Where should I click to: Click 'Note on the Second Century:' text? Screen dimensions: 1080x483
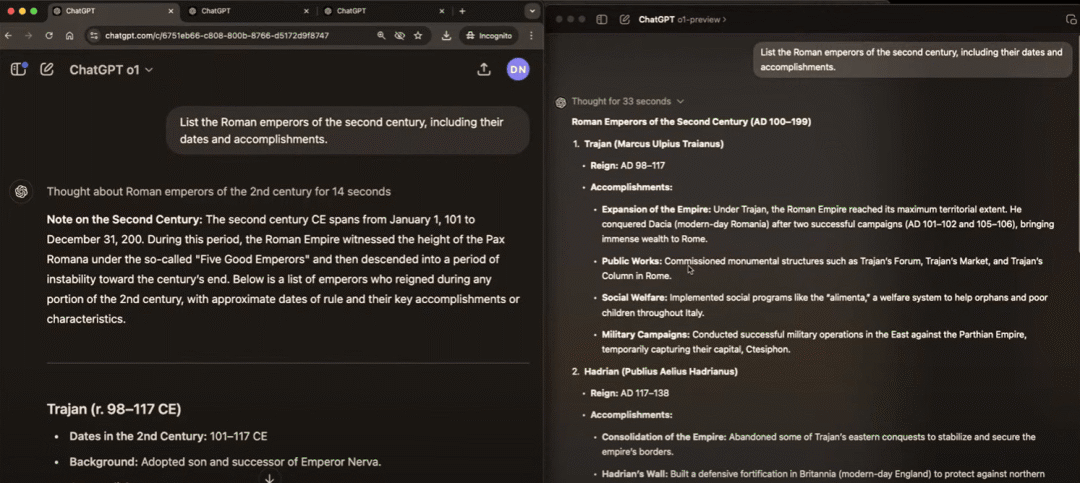point(124,219)
